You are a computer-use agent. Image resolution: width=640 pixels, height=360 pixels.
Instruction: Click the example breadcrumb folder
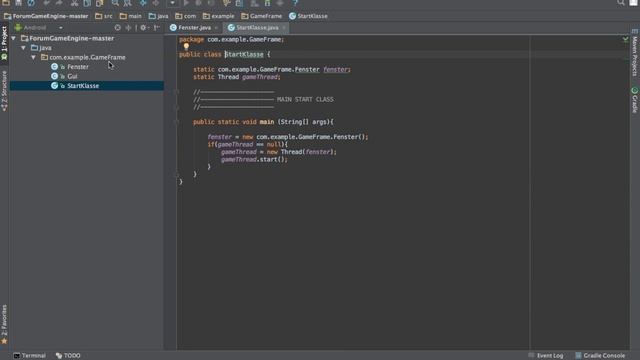(219, 16)
